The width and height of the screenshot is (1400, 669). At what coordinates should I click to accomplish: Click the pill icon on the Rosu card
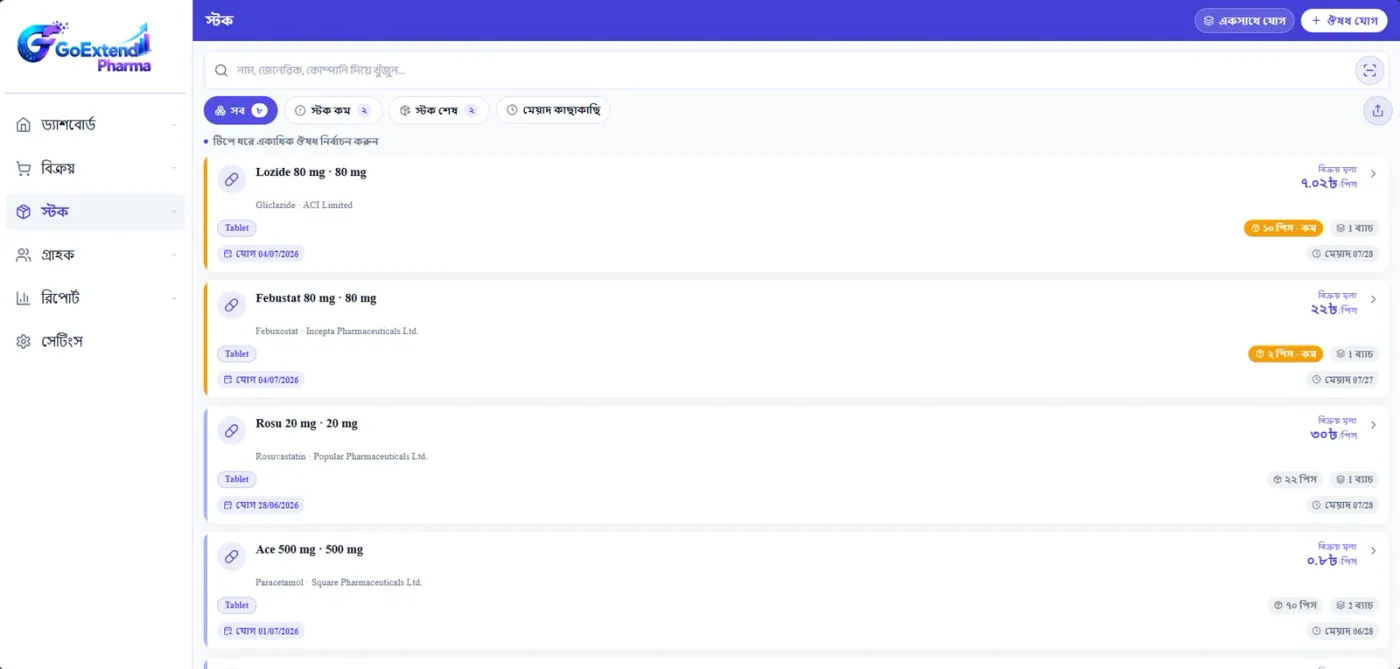point(231,431)
